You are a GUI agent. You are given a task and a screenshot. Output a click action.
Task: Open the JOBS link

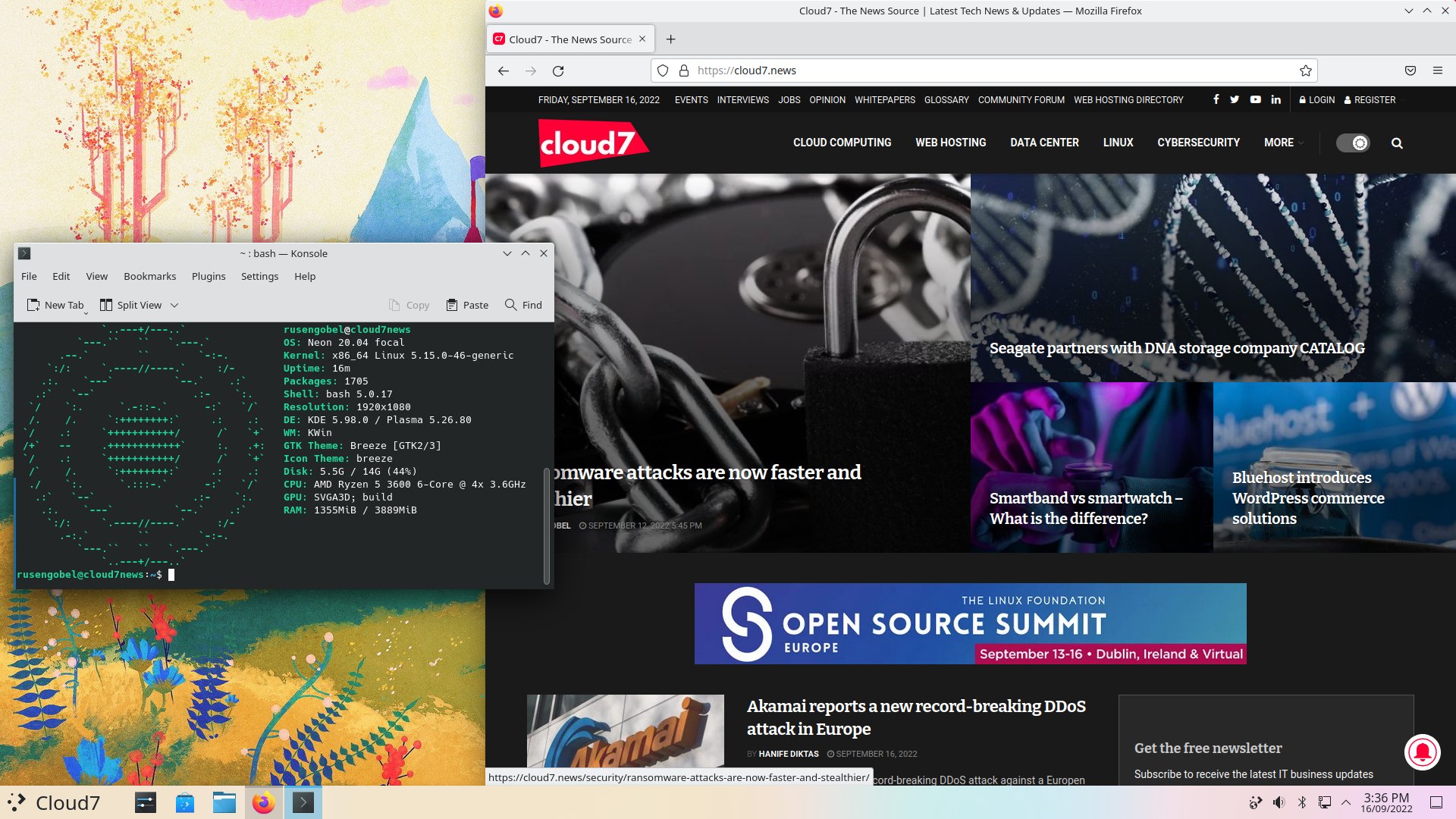(789, 100)
